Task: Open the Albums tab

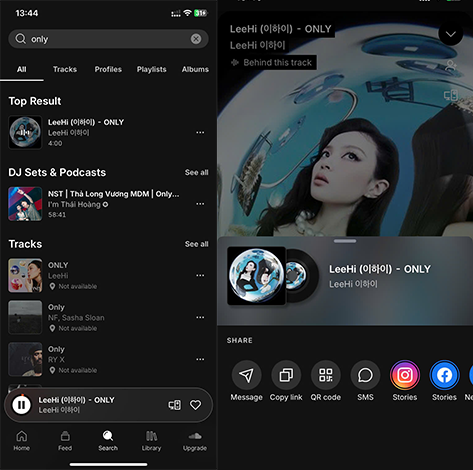Action: point(195,69)
